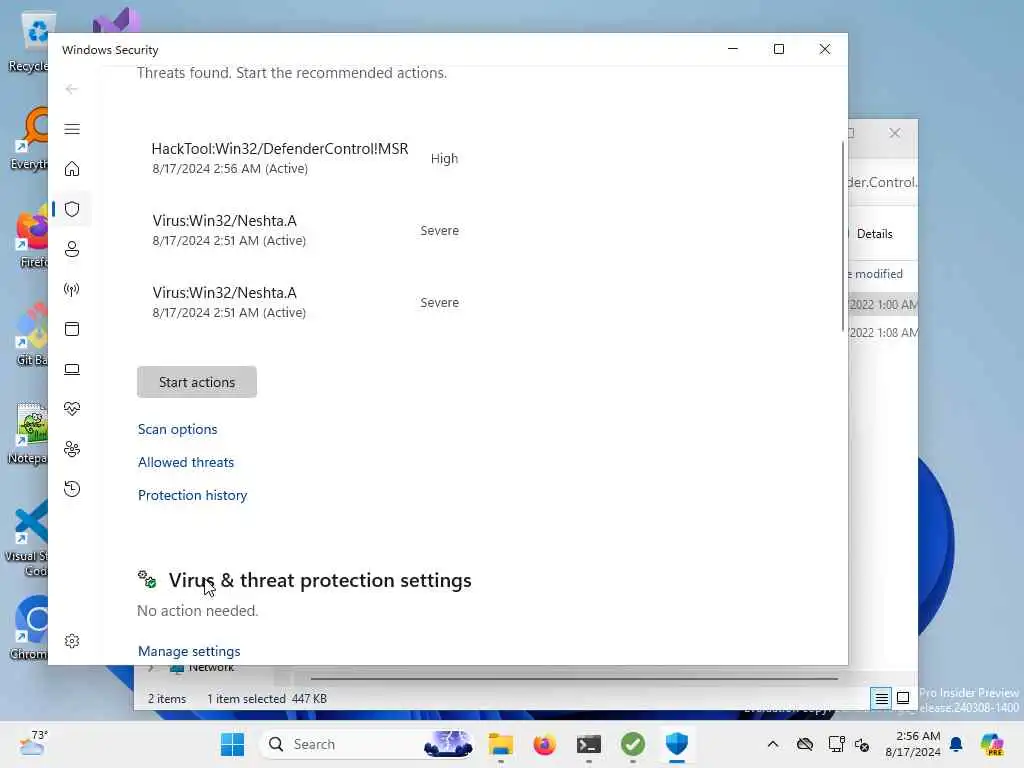Select the Explorer row modified 1:08 AM
This screenshot has width=1024, height=768.
(x=883, y=332)
